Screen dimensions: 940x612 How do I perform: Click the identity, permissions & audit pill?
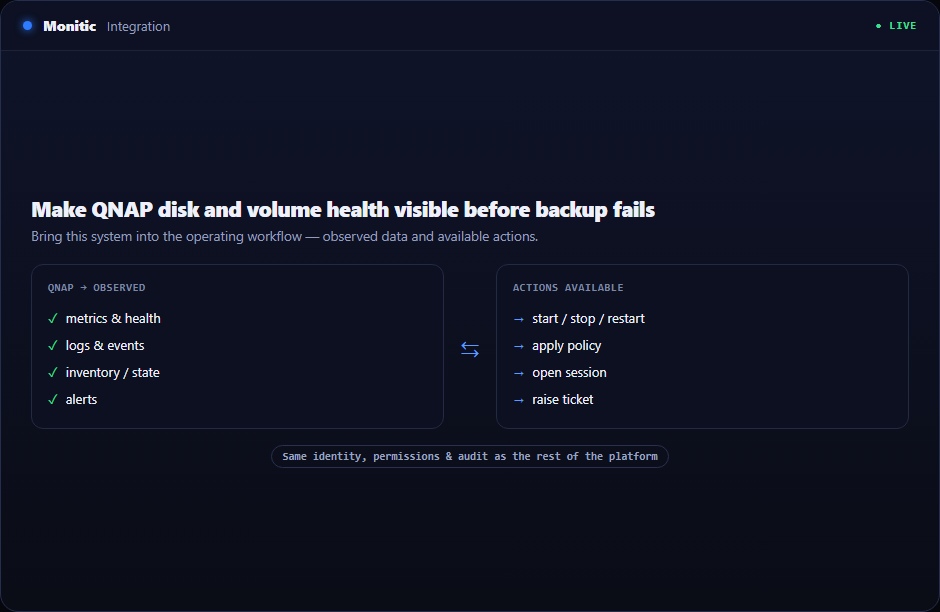pyautogui.click(x=470, y=456)
